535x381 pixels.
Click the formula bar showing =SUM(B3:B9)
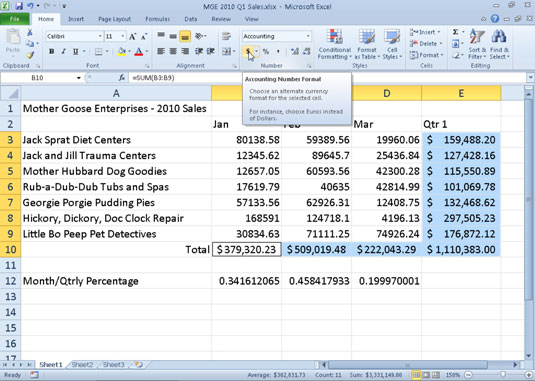328,78
